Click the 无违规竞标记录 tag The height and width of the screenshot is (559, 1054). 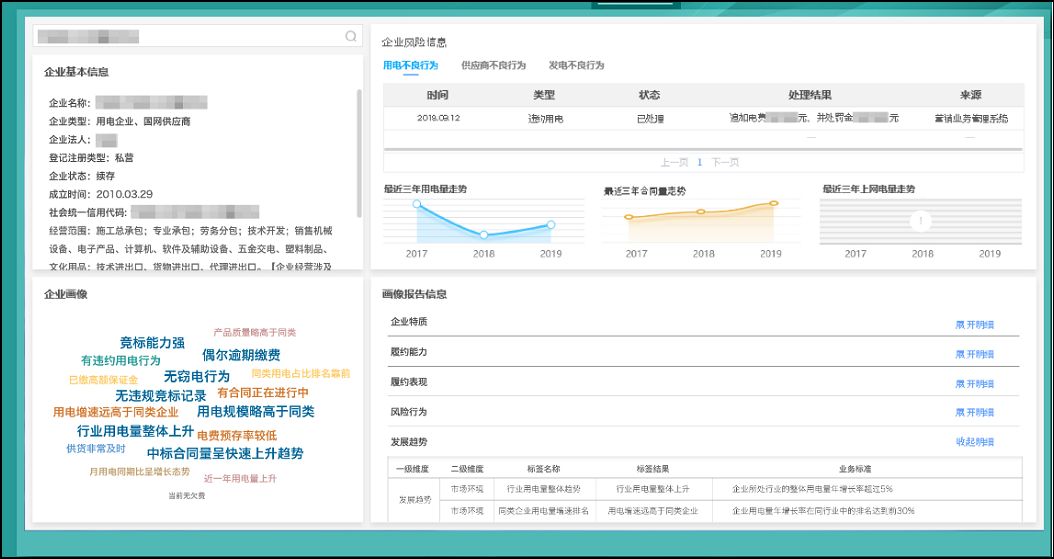[x=161, y=396]
